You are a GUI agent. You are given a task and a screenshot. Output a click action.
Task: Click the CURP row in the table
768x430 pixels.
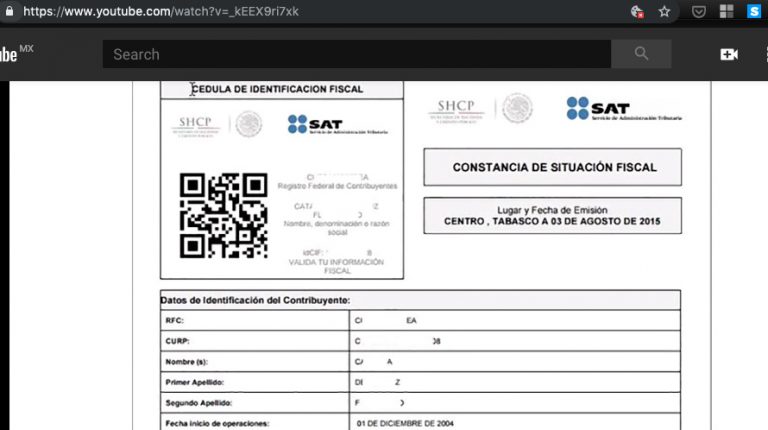[420, 342]
